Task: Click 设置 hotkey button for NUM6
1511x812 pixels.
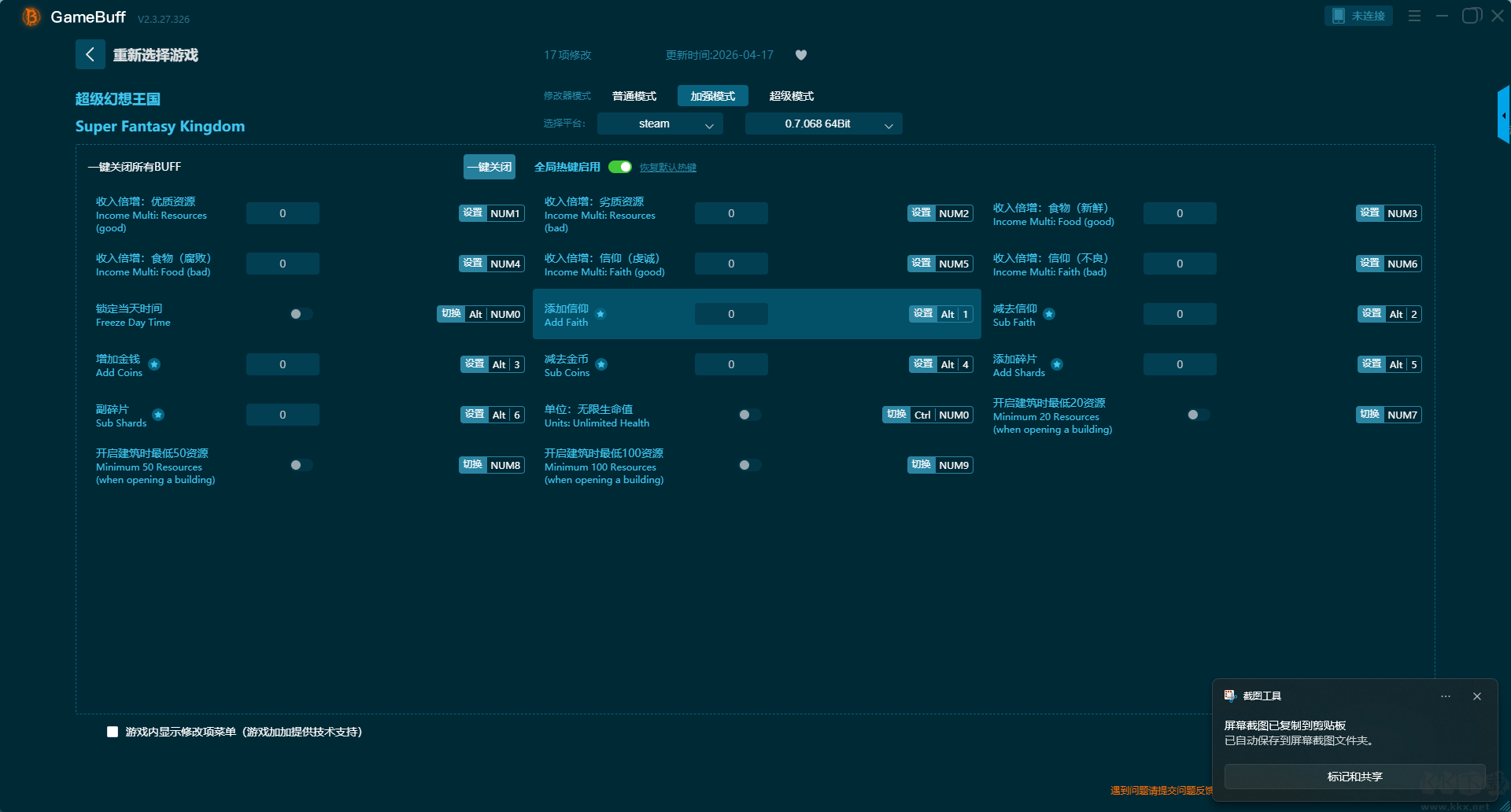Action: [x=1370, y=264]
